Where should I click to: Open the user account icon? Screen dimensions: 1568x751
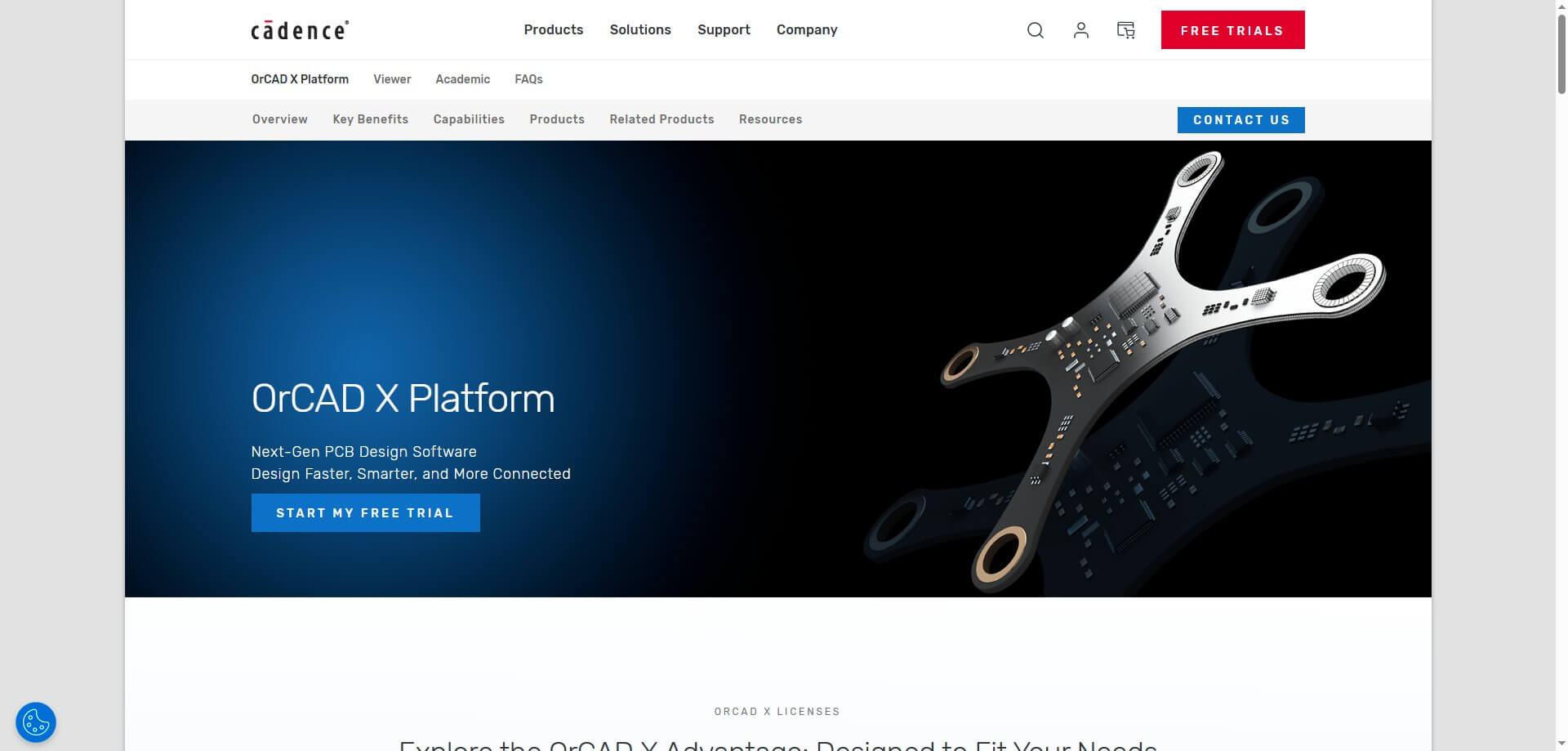pyautogui.click(x=1080, y=30)
